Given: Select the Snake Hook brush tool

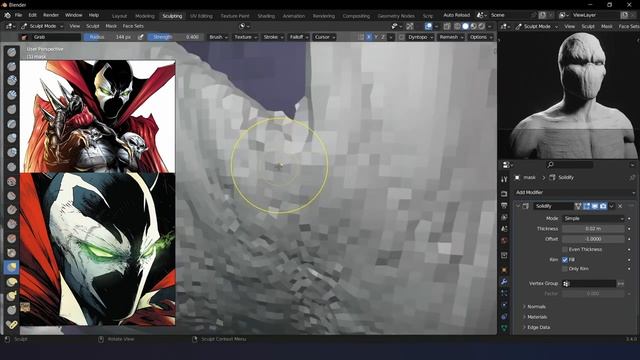Looking at the screenshot, I should 12,296.
